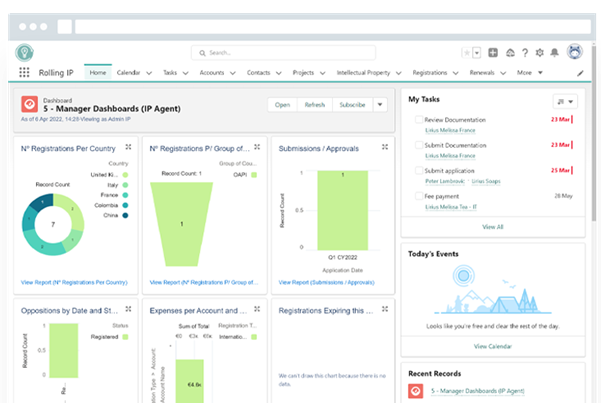
Task: Open the App Launcher grid icon
Action: [x=24, y=72]
